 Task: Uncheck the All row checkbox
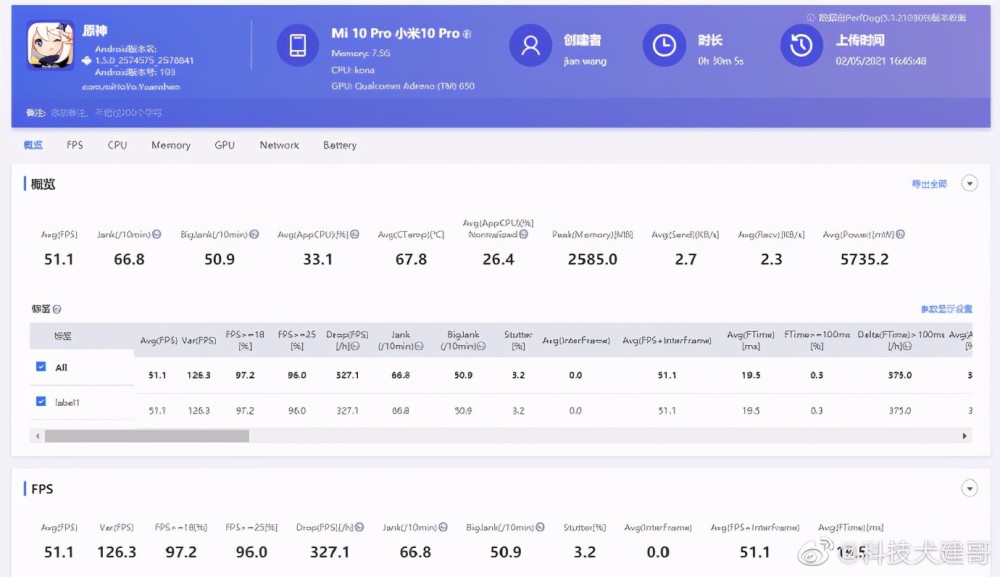click(x=41, y=367)
